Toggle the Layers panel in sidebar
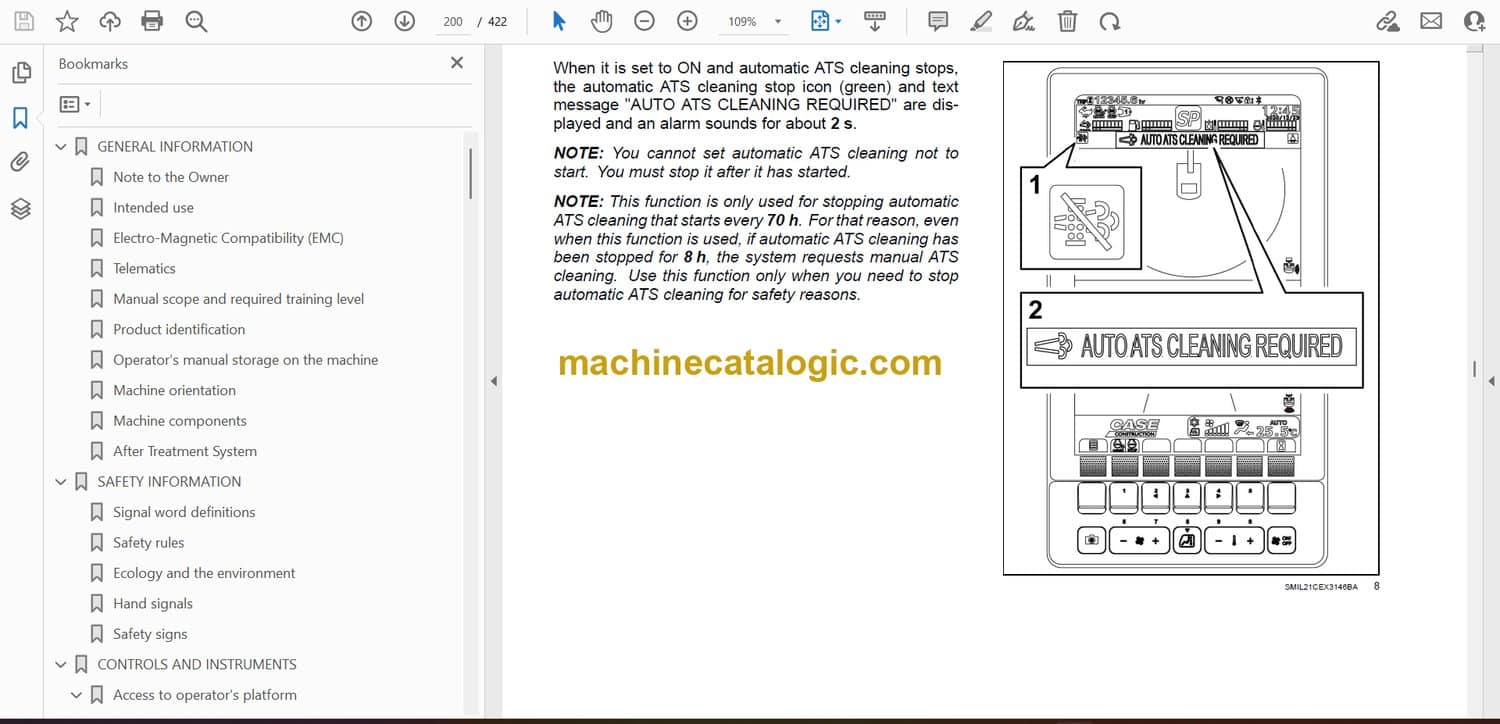This screenshot has height=724, width=1500. [x=20, y=208]
